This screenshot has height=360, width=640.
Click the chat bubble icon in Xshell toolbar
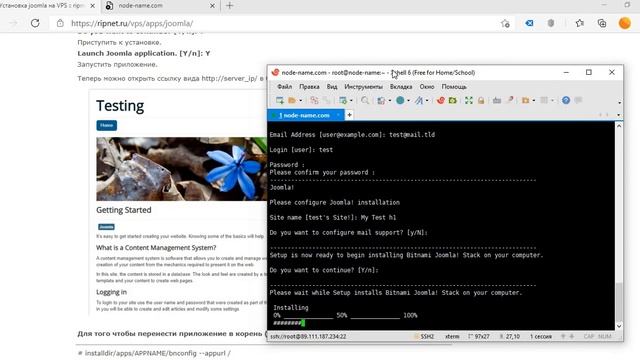(x=578, y=100)
